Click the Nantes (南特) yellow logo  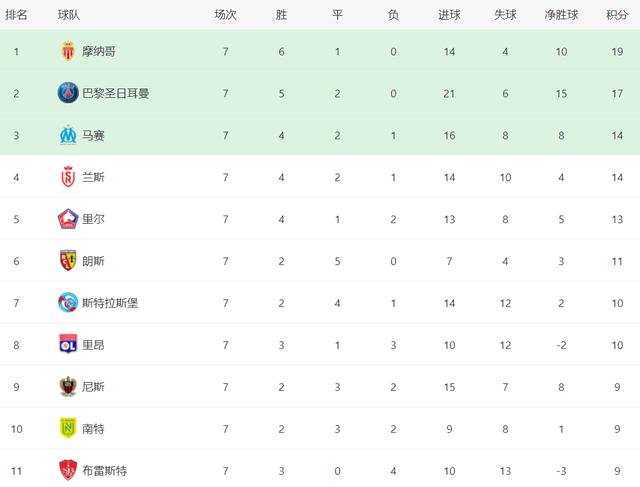(x=68, y=429)
